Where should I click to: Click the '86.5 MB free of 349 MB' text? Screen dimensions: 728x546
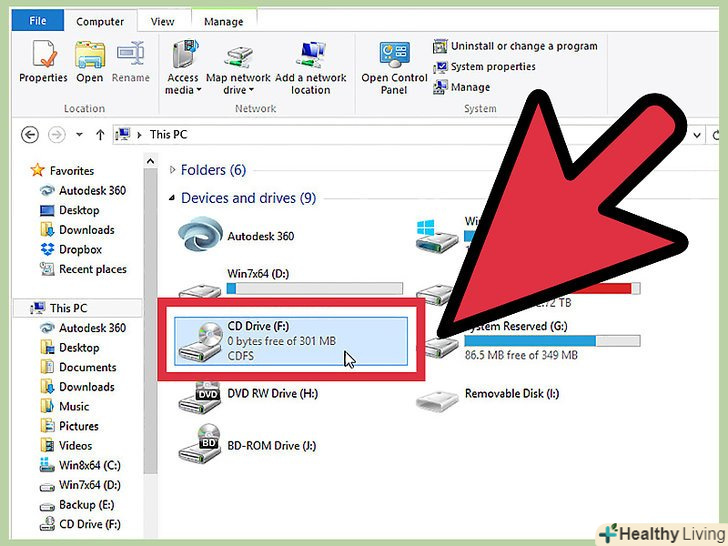[521, 356]
